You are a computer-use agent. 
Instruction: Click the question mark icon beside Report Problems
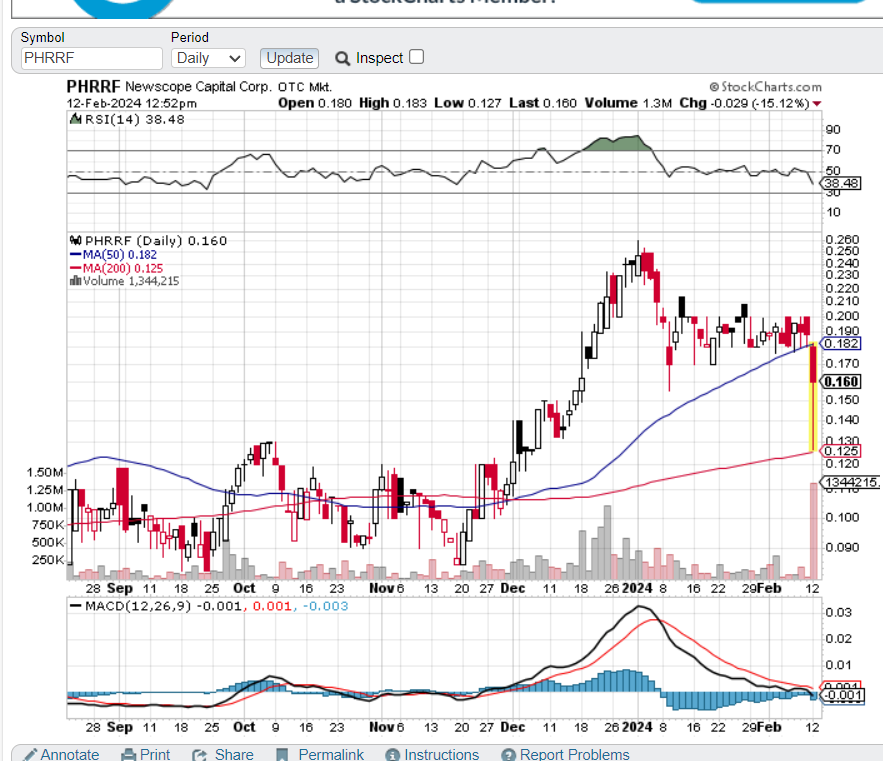[x=509, y=755]
